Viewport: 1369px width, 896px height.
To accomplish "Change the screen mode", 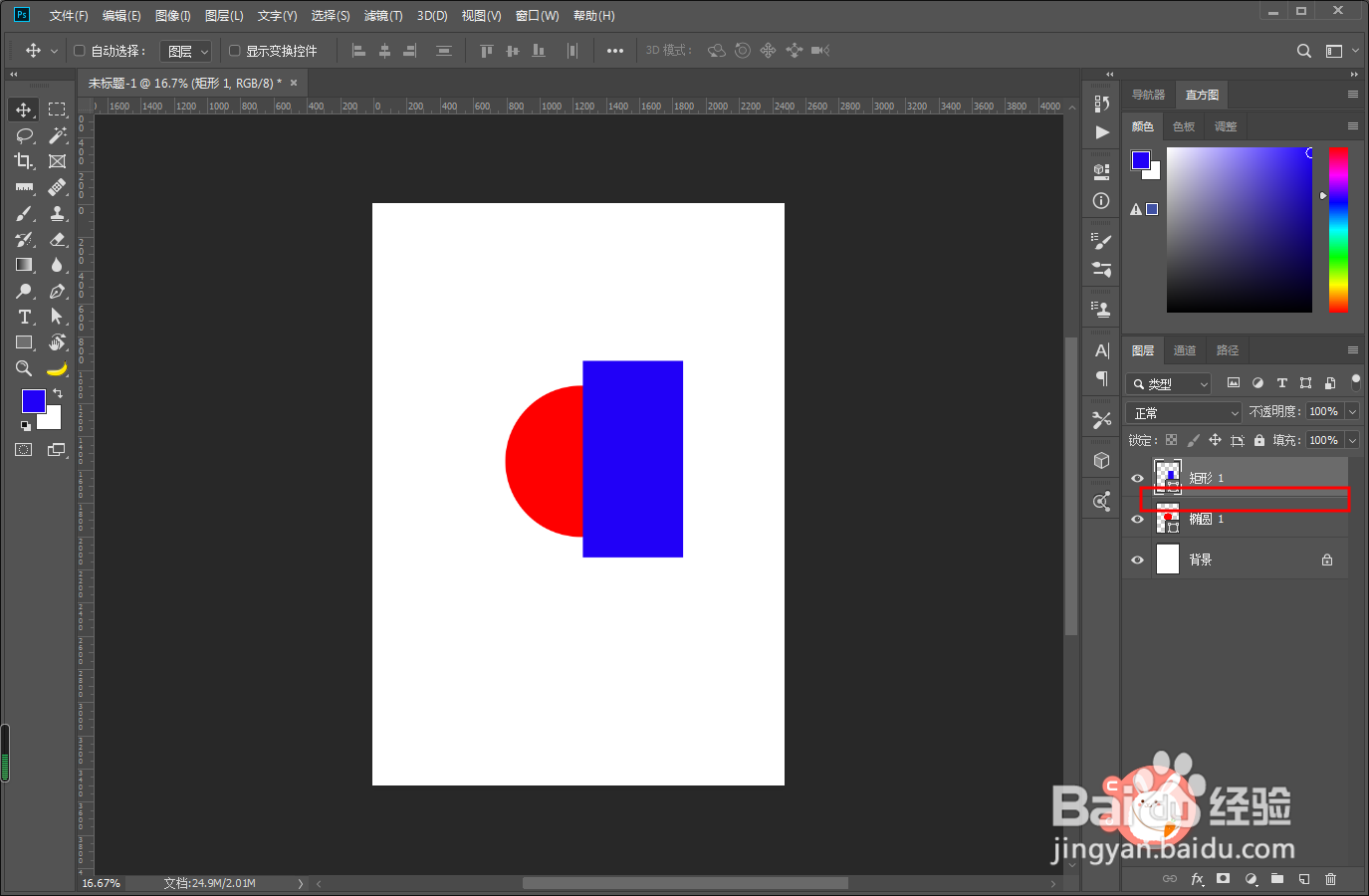I will (x=57, y=450).
